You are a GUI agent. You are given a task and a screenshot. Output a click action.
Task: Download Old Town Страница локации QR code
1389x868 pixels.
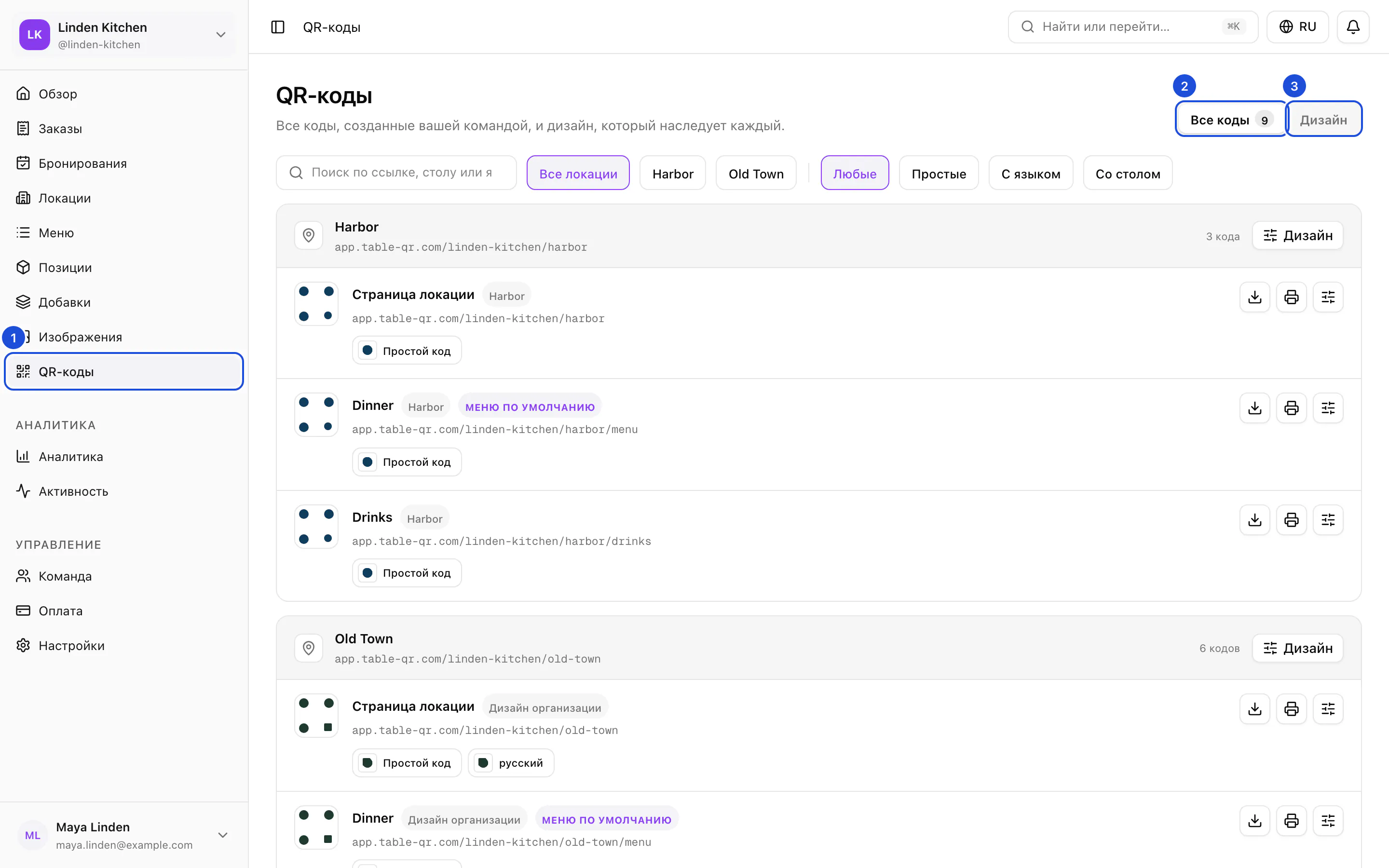(1255, 709)
